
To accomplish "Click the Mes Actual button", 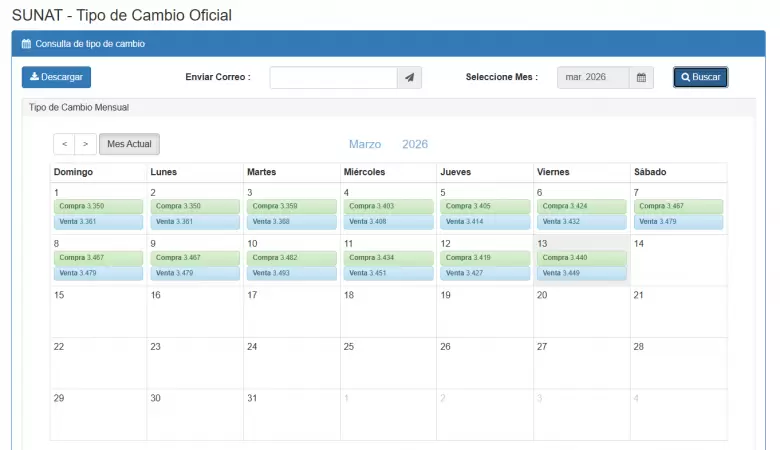I will click(129, 144).
